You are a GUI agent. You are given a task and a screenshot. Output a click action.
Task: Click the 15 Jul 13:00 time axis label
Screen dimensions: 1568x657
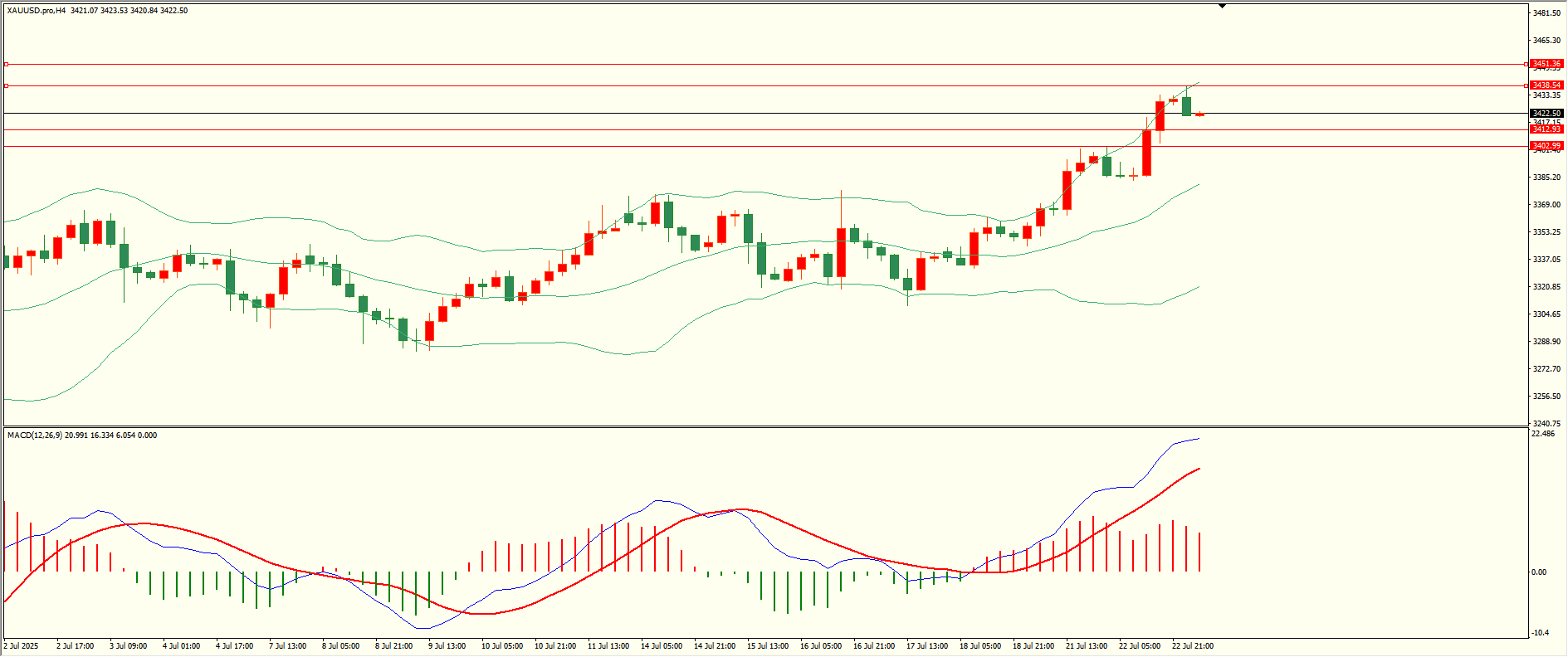pos(767,646)
